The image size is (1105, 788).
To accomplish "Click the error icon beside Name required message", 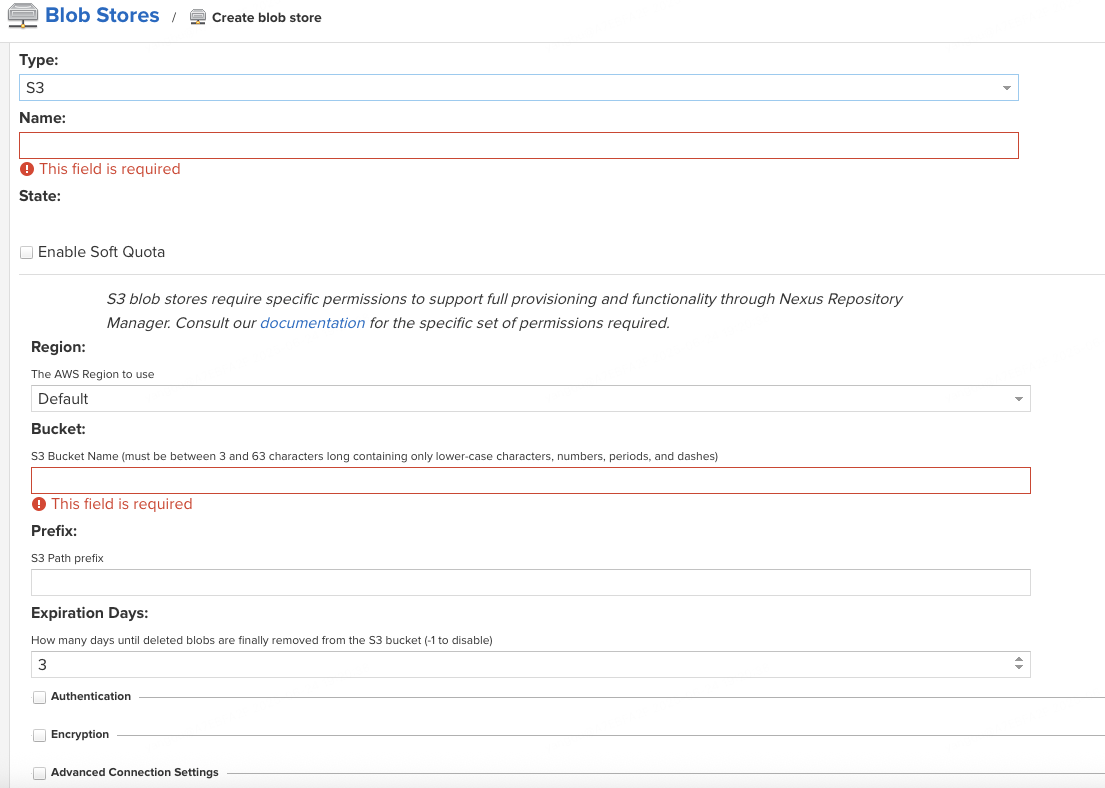I will click(28, 168).
